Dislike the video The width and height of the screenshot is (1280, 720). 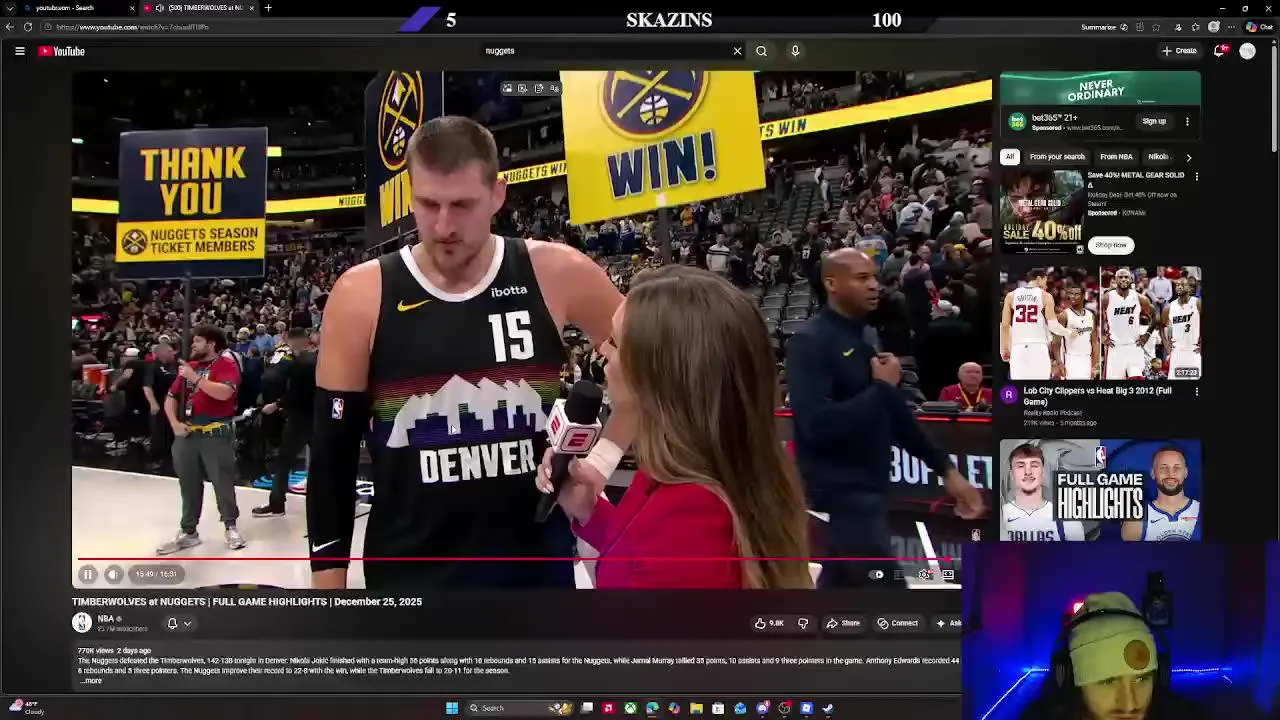coord(802,623)
